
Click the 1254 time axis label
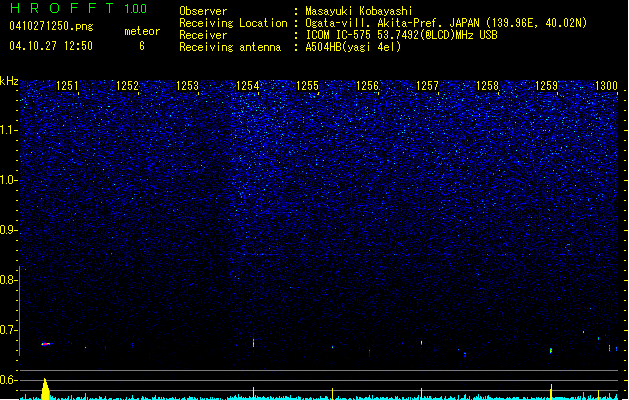(248, 86)
